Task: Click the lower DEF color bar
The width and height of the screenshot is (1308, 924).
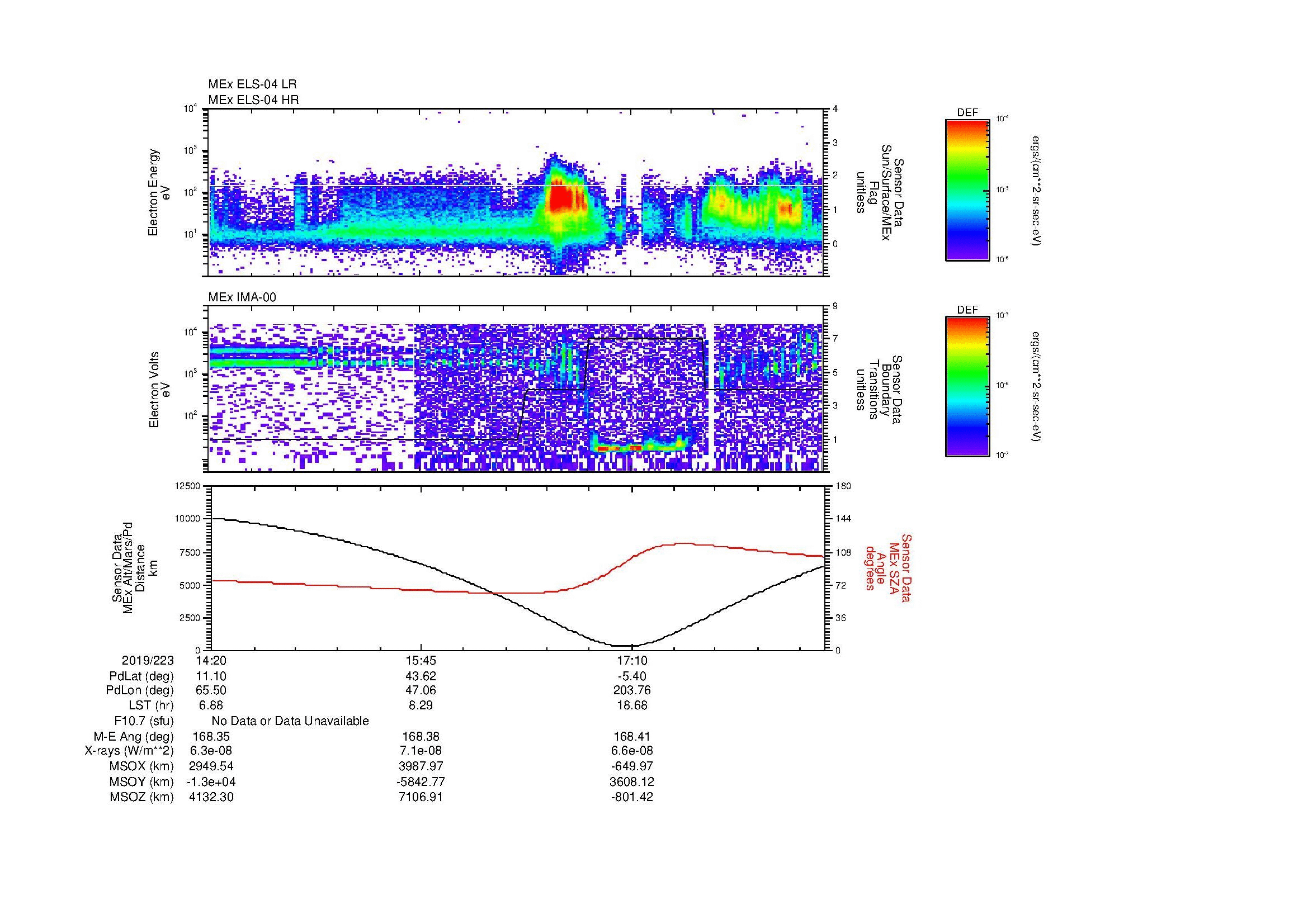Action: pos(967,387)
